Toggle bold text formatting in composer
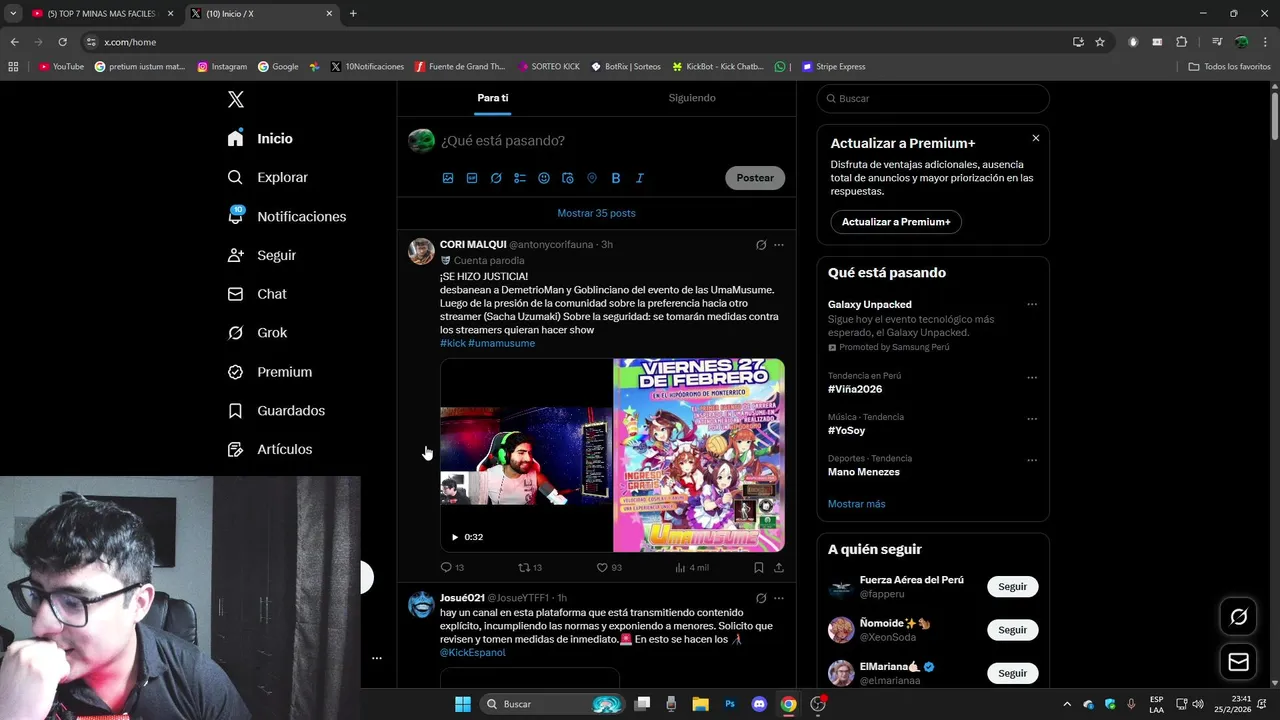Image resolution: width=1280 pixels, height=720 pixels. tap(616, 178)
